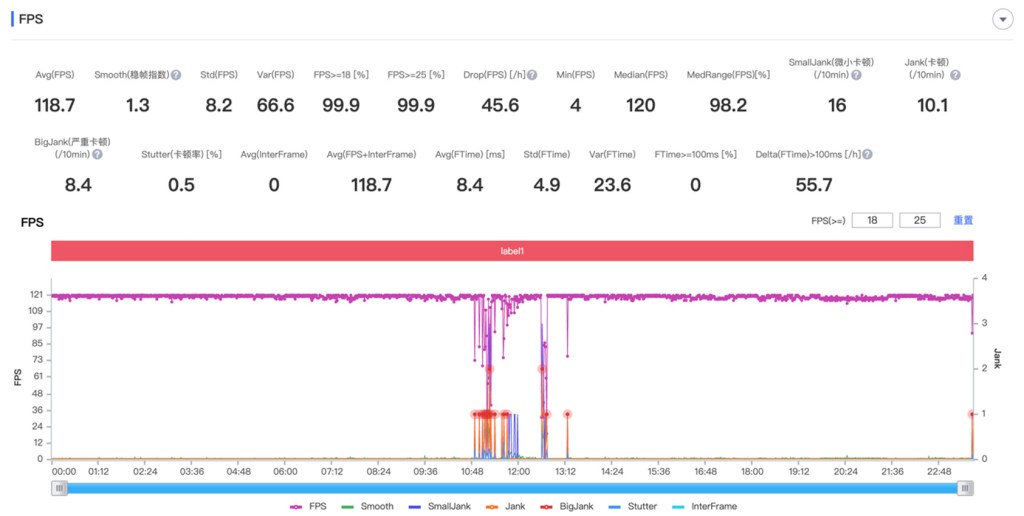This screenshot has height=516, width=1024.
Task: Click the 重置 reset link
Action: coord(963,220)
